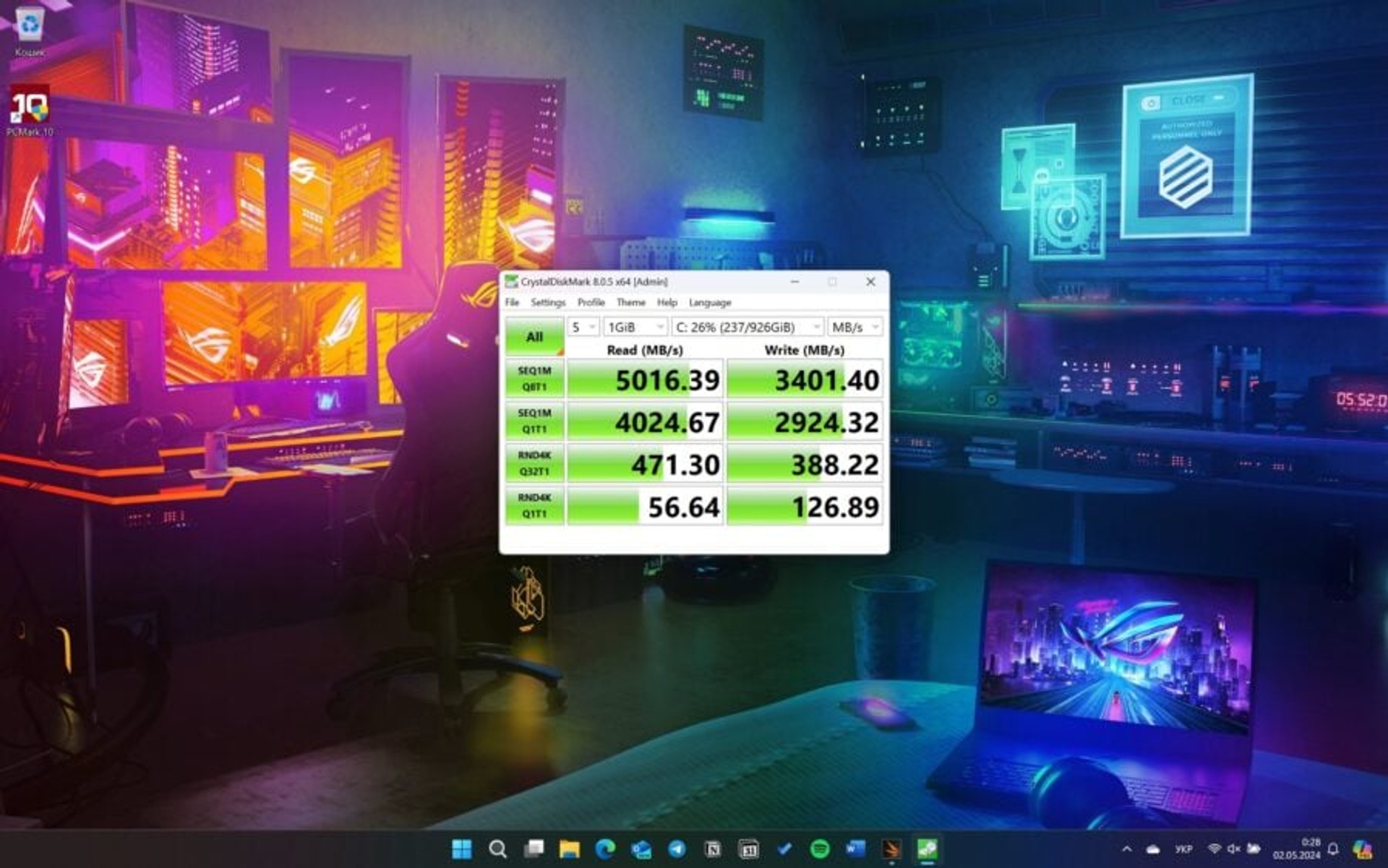The height and width of the screenshot is (868, 1388).
Task: Open Microsoft To Do from the taskbar
Action: pyautogui.click(x=784, y=848)
